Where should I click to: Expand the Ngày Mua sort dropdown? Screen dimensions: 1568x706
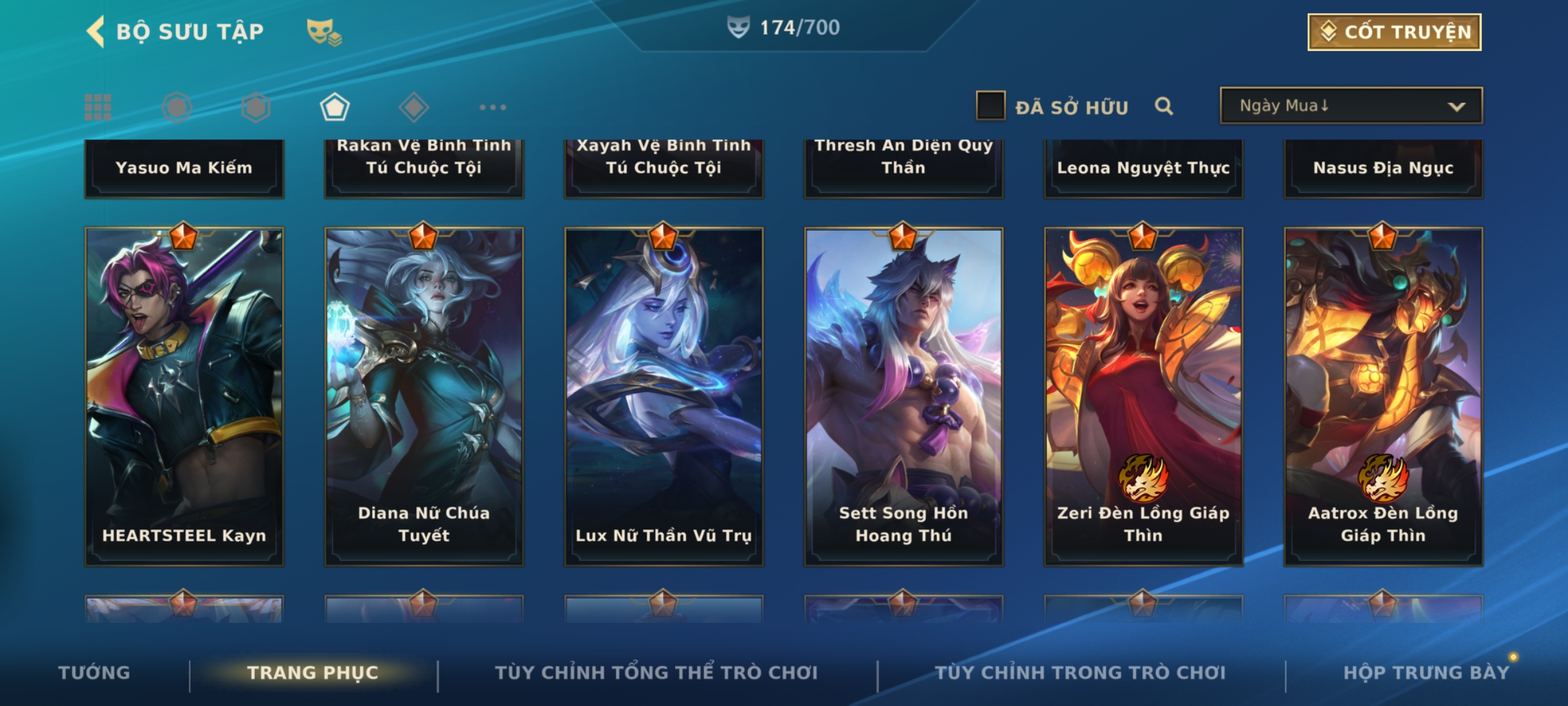click(1351, 106)
